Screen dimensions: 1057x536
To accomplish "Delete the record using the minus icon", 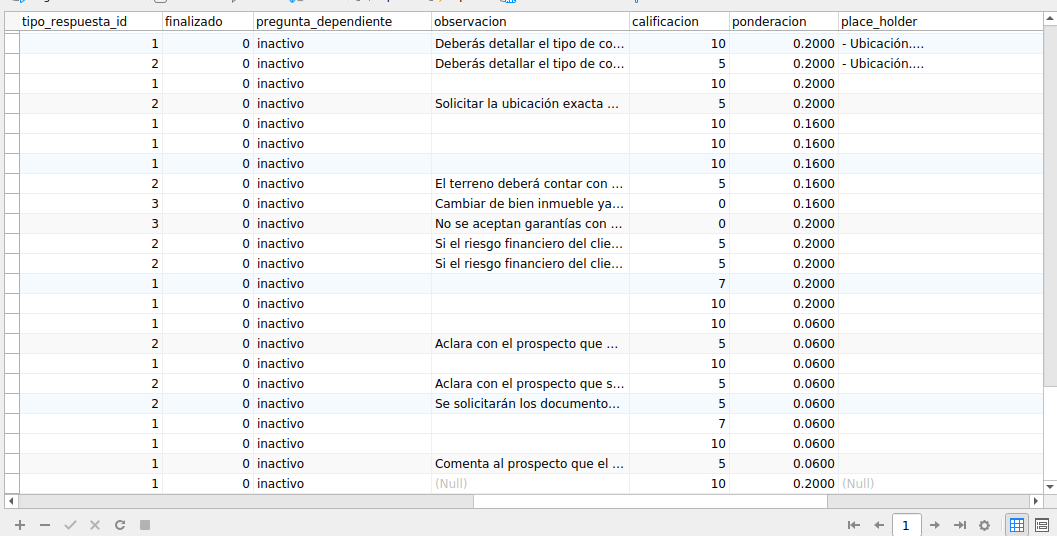I will (x=45, y=525).
